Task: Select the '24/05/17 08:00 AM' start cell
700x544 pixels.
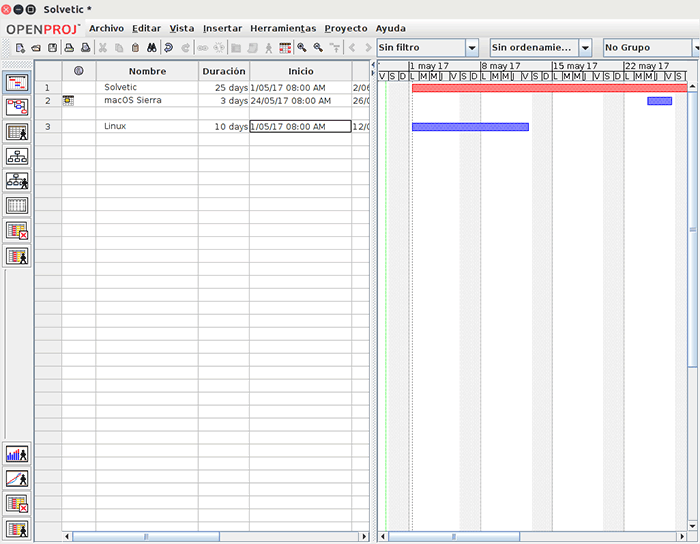Action: pyautogui.click(x=300, y=100)
